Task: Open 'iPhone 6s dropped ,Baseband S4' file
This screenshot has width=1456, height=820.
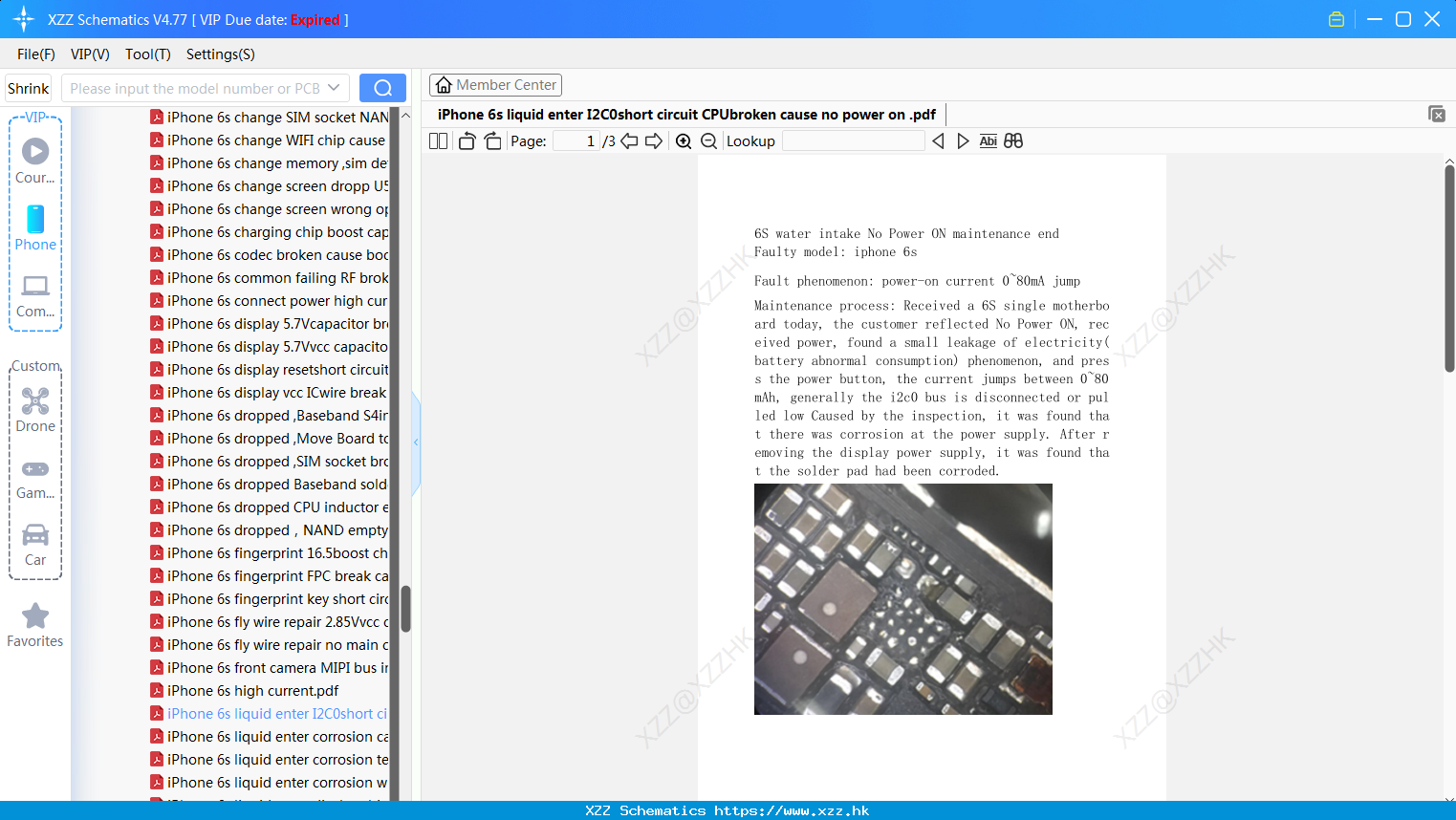Action: [x=270, y=416]
